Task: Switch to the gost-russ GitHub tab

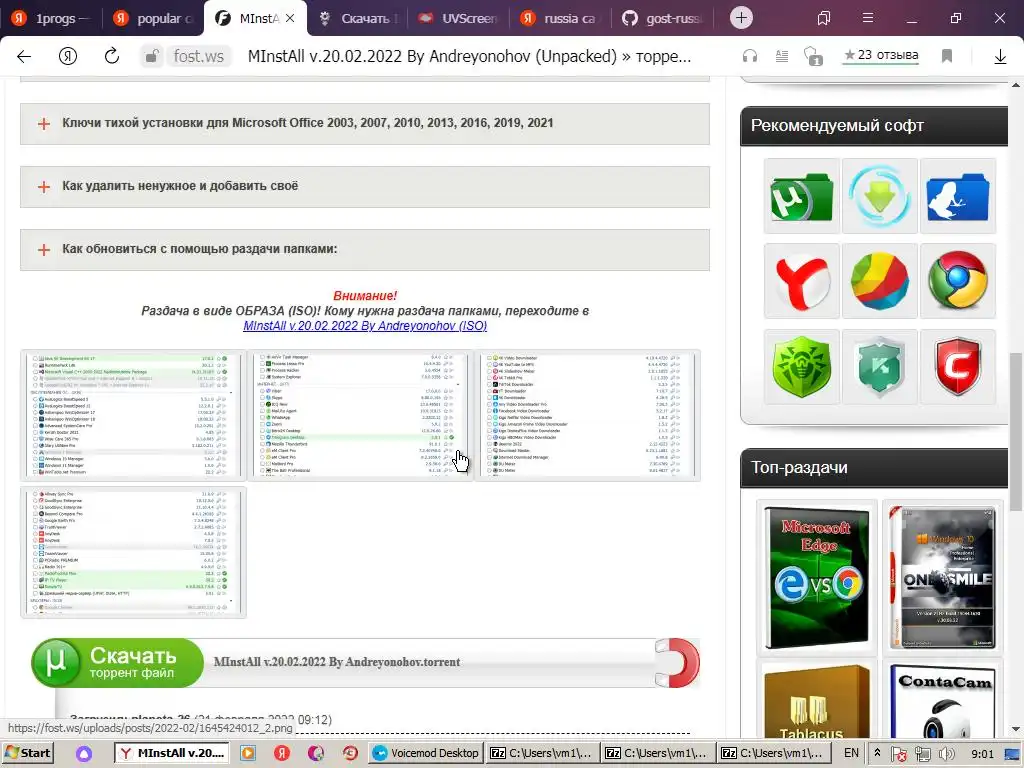Action: pos(662,18)
